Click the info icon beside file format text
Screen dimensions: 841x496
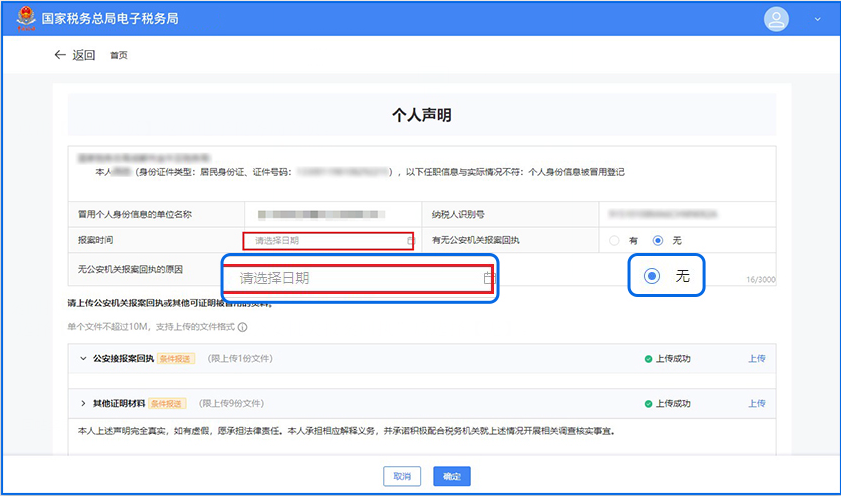(x=243, y=327)
